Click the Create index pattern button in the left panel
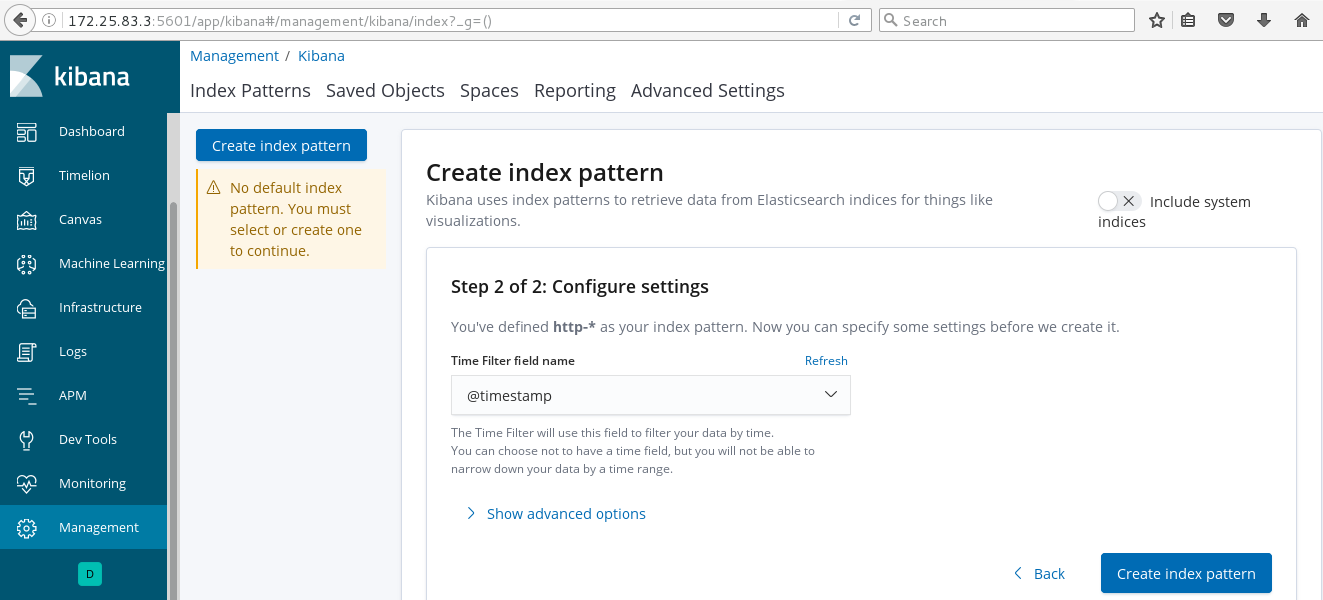1323x600 pixels. click(281, 145)
